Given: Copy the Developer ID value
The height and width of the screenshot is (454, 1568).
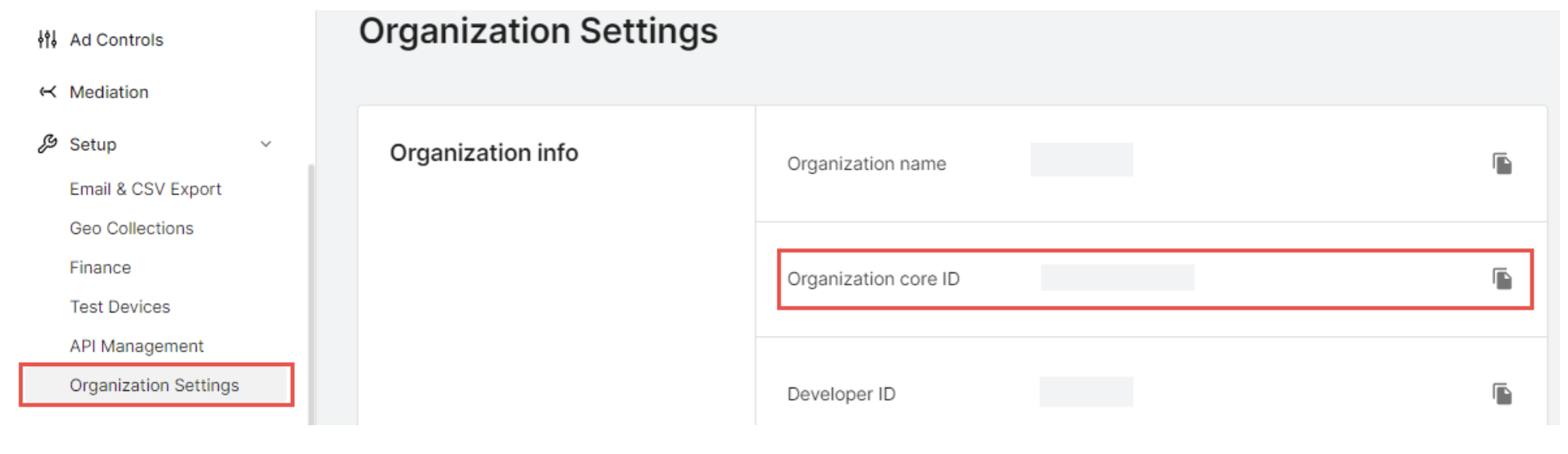Looking at the screenshot, I should pyautogui.click(x=1502, y=394).
